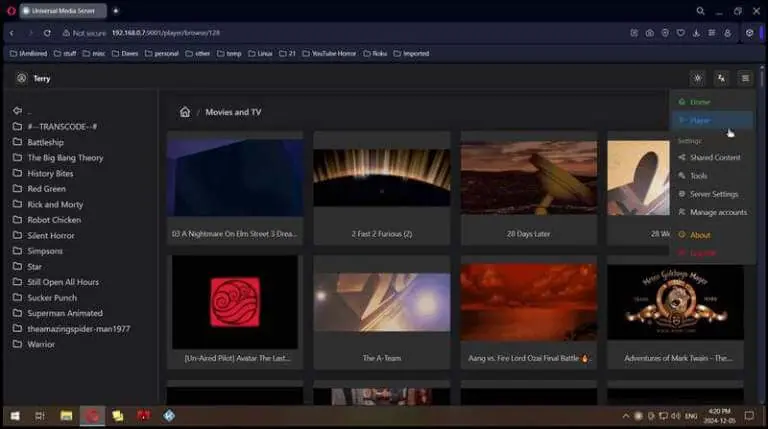Image resolution: width=768 pixels, height=429 pixels.
Task: Open the theamazingspider-man1977 folder
Action: [x=78, y=329]
